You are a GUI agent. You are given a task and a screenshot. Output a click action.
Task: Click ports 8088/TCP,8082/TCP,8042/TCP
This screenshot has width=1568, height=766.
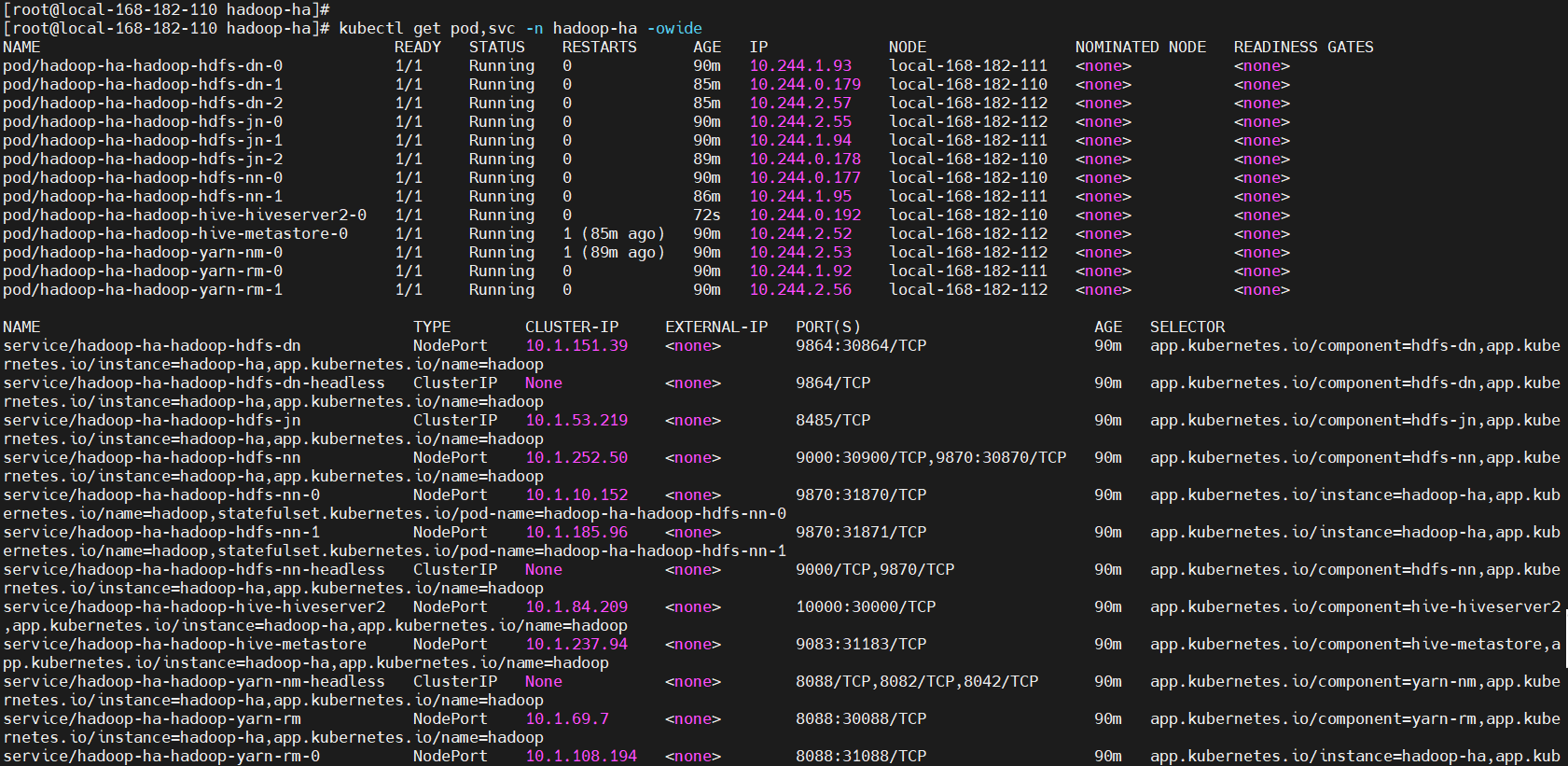point(917,682)
